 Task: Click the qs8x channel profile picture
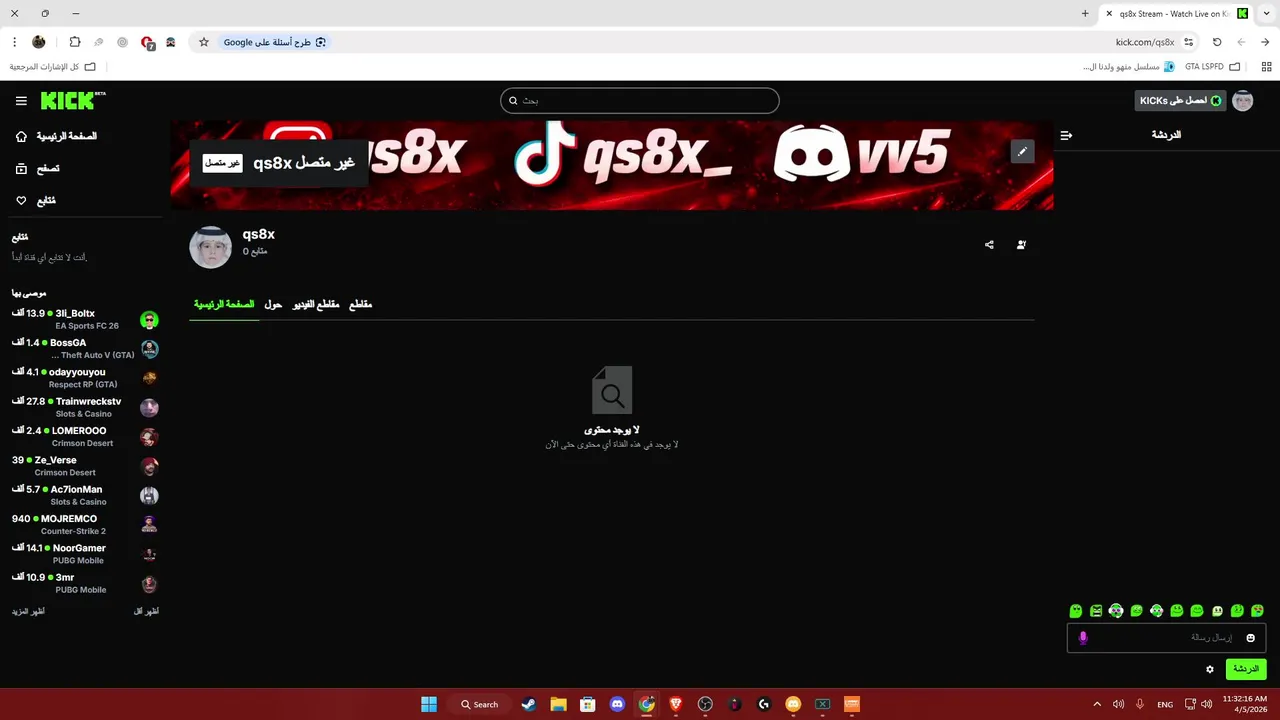tap(210, 247)
